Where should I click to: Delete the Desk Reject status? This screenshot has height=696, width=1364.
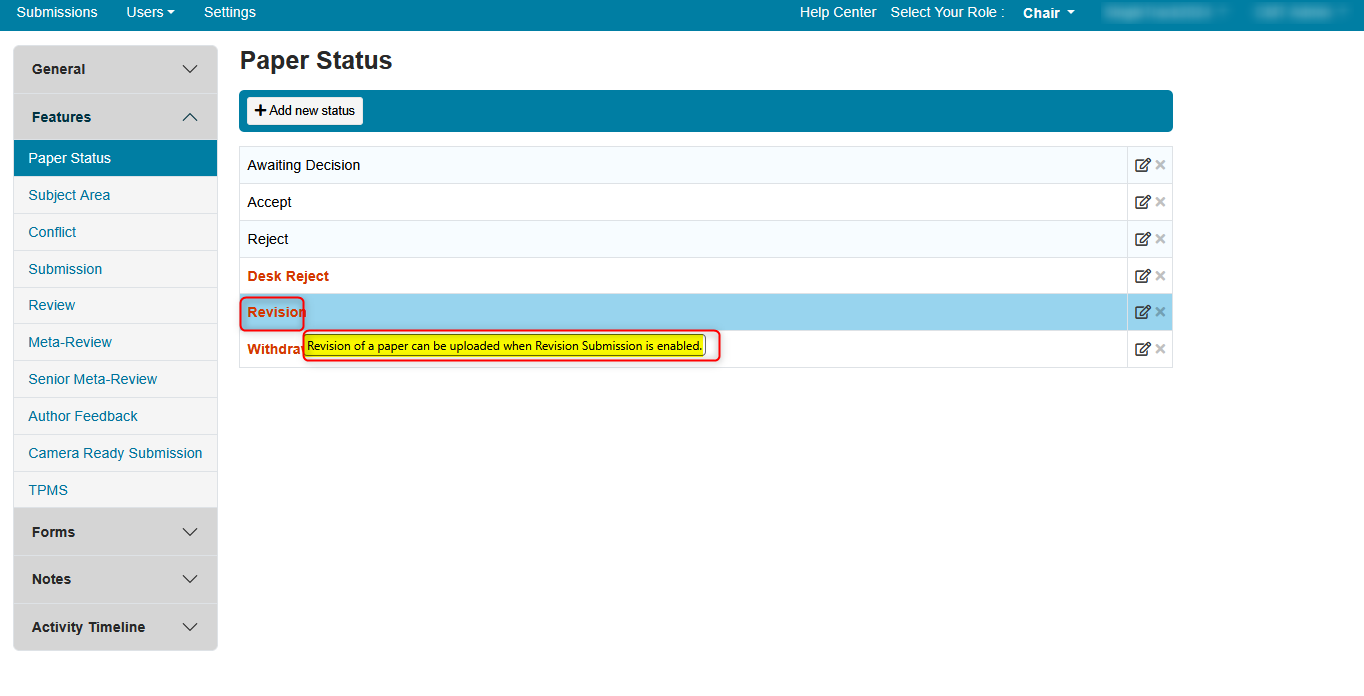point(1161,276)
